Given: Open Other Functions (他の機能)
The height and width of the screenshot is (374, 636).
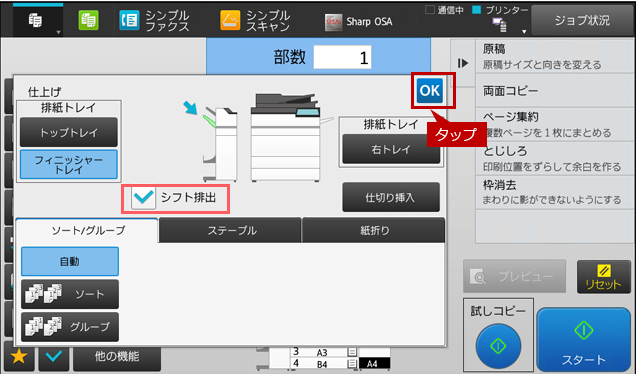Looking at the screenshot, I should coord(117,357).
